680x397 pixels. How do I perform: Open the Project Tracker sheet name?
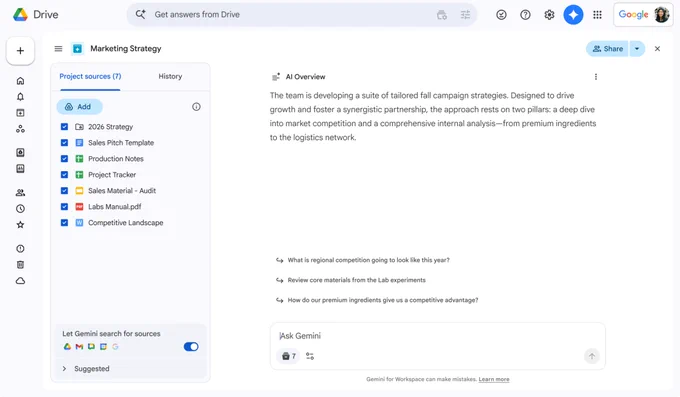[112, 175]
